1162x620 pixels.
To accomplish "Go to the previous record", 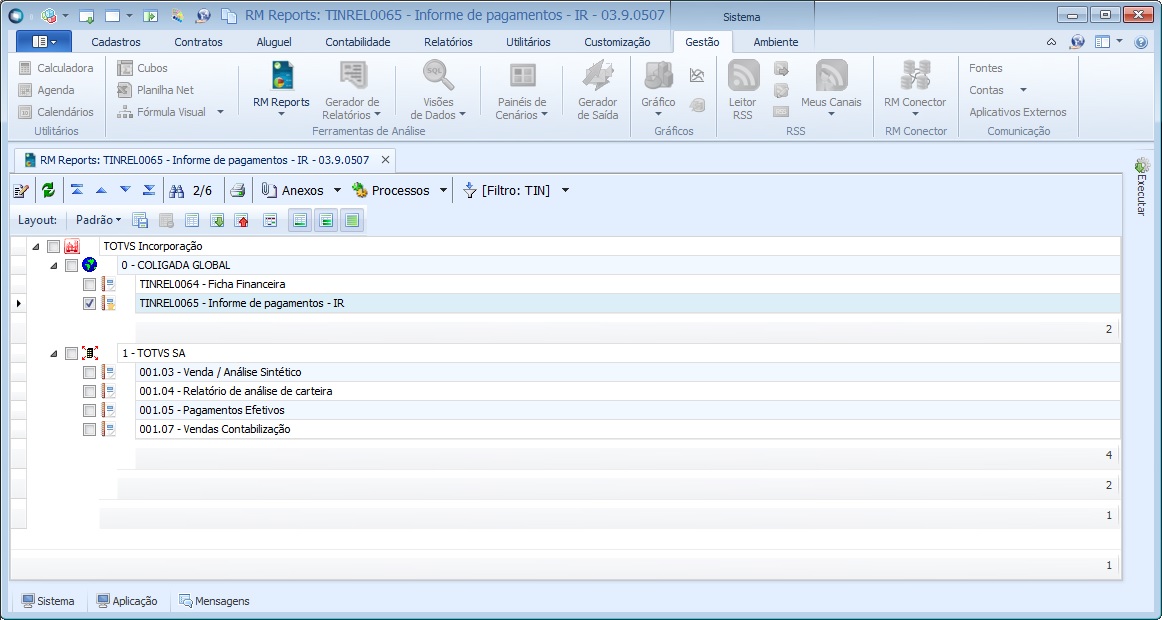I will 101,190.
